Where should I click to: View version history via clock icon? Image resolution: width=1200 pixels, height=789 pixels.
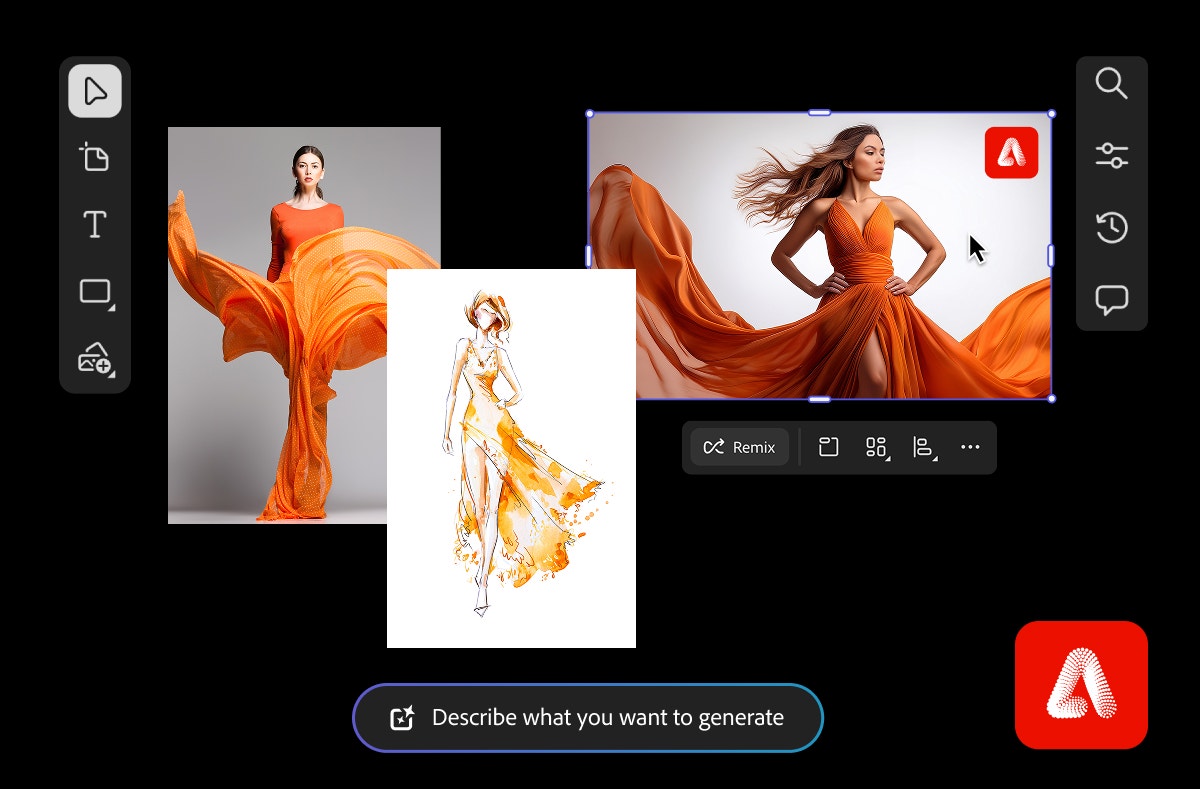click(1112, 228)
